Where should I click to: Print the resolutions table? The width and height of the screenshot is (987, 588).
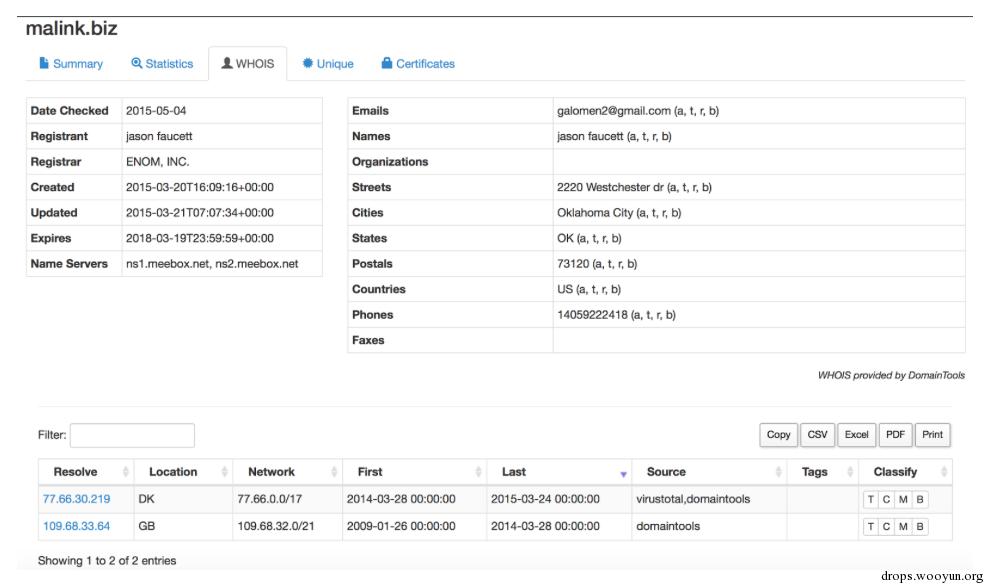click(x=932, y=435)
